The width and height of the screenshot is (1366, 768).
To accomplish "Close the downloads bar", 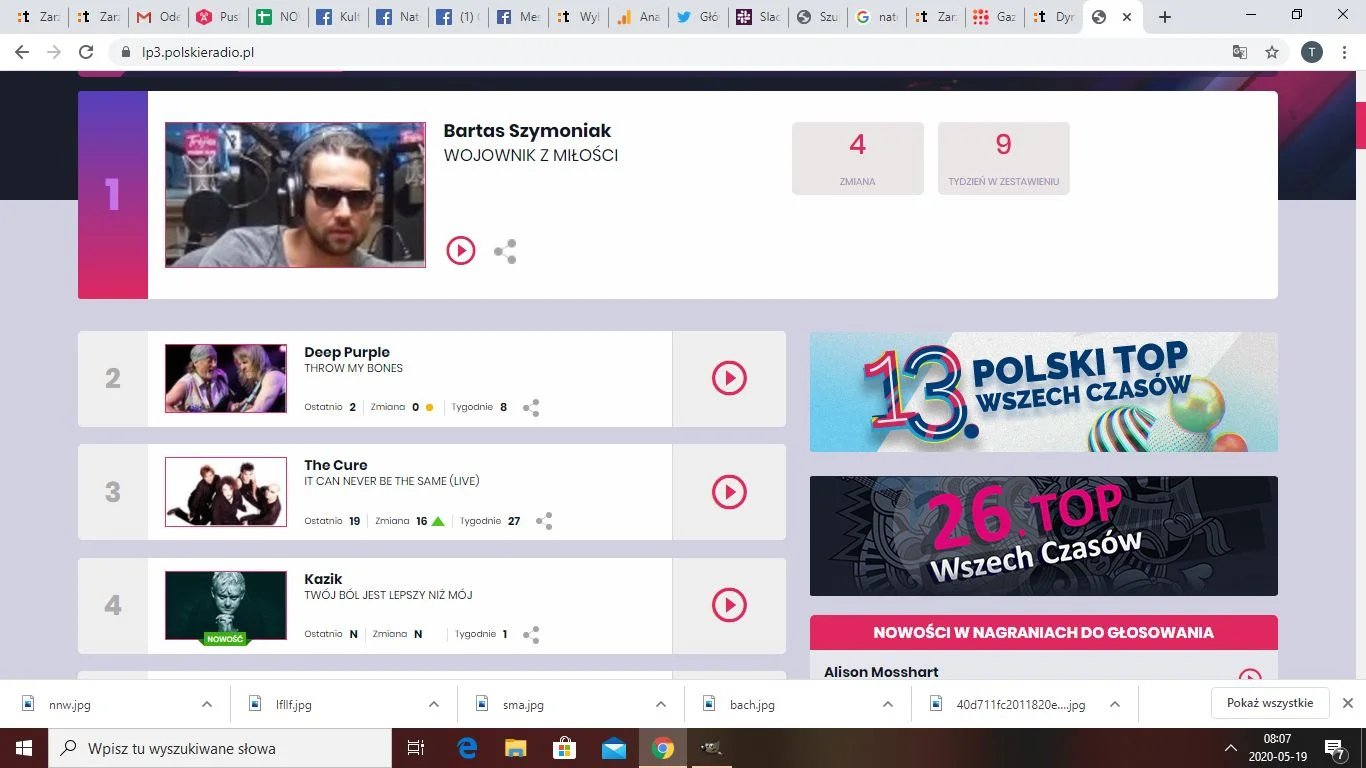I will point(1347,703).
